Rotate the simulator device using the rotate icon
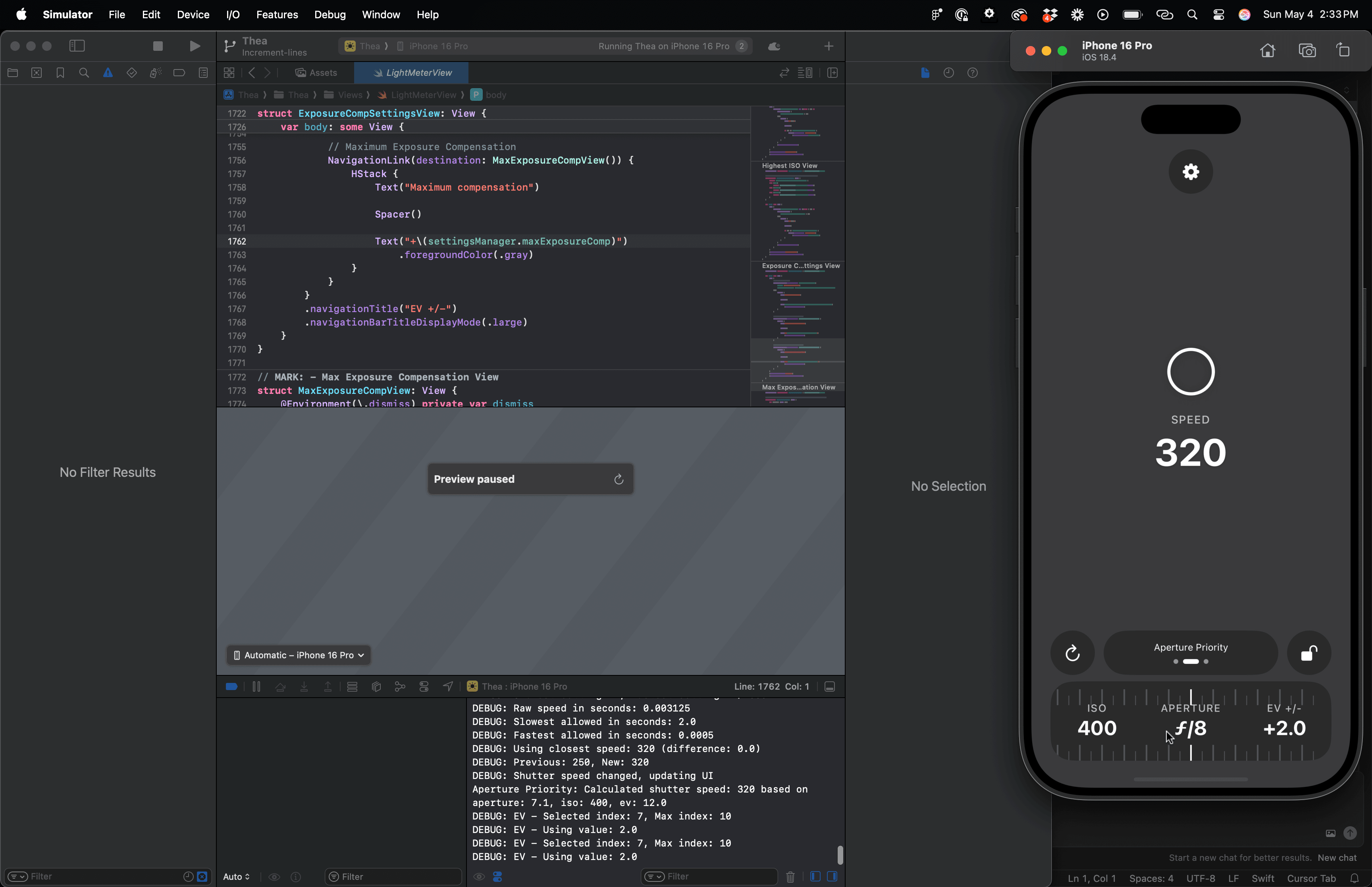 1343,51
